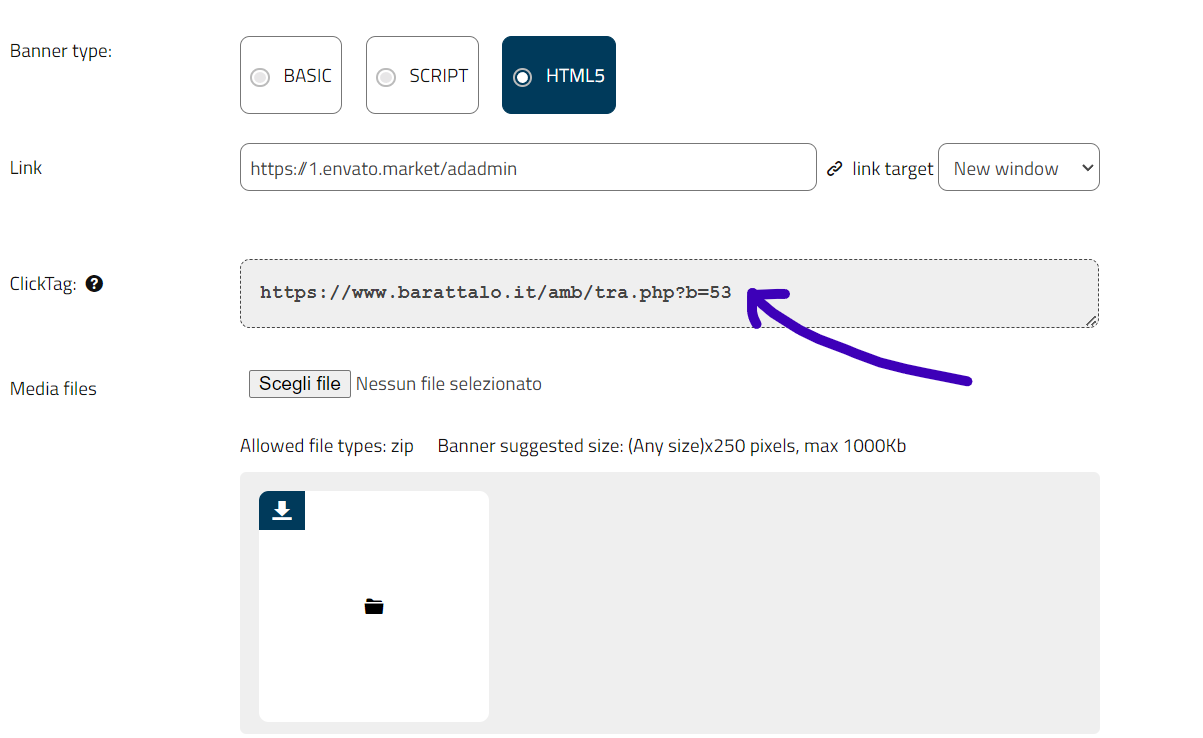1203x738 pixels.
Task: Select the HTML5 banner type radio button
Action: tap(522, 77)
